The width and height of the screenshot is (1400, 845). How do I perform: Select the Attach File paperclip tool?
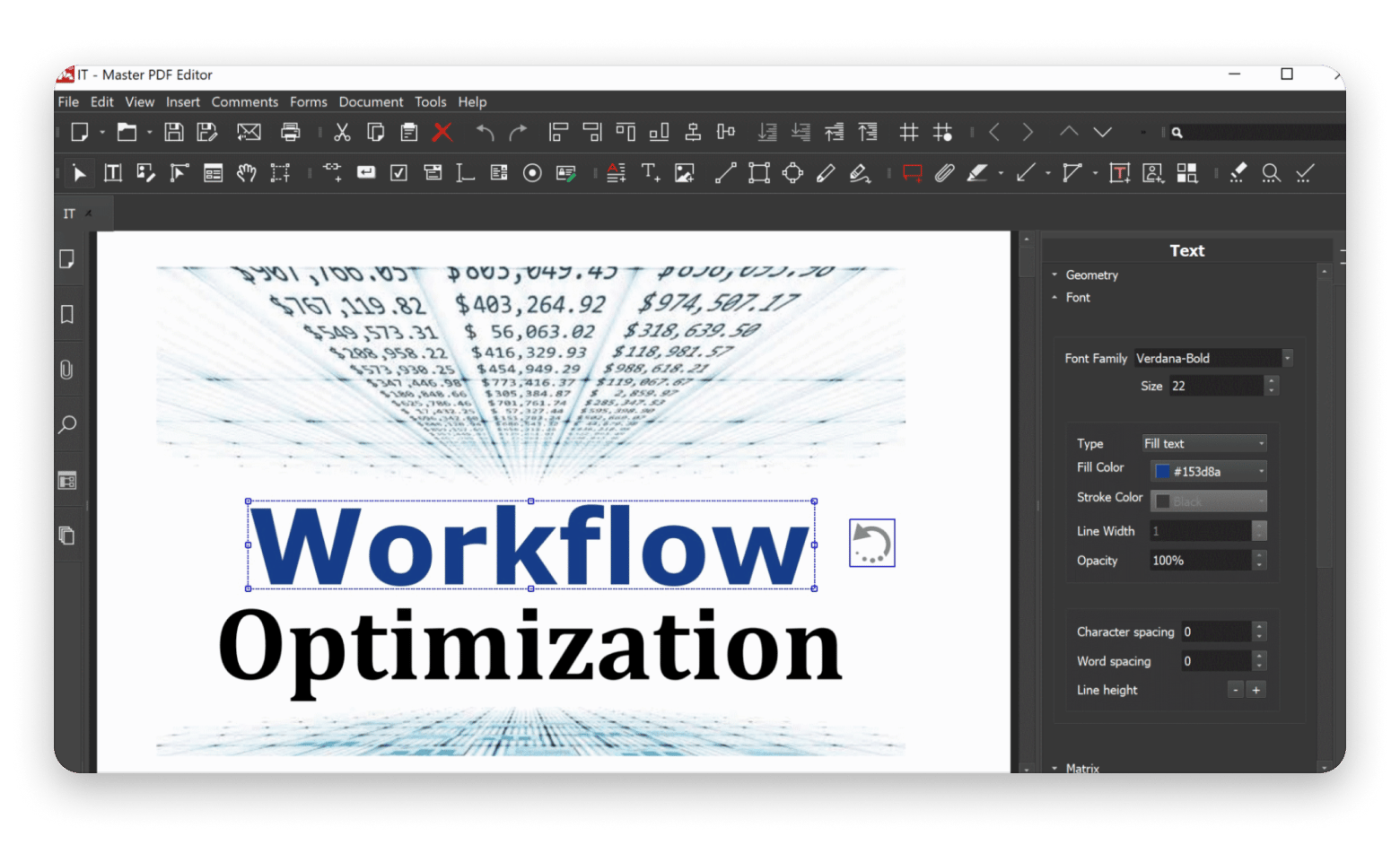[x=943, y=173]
